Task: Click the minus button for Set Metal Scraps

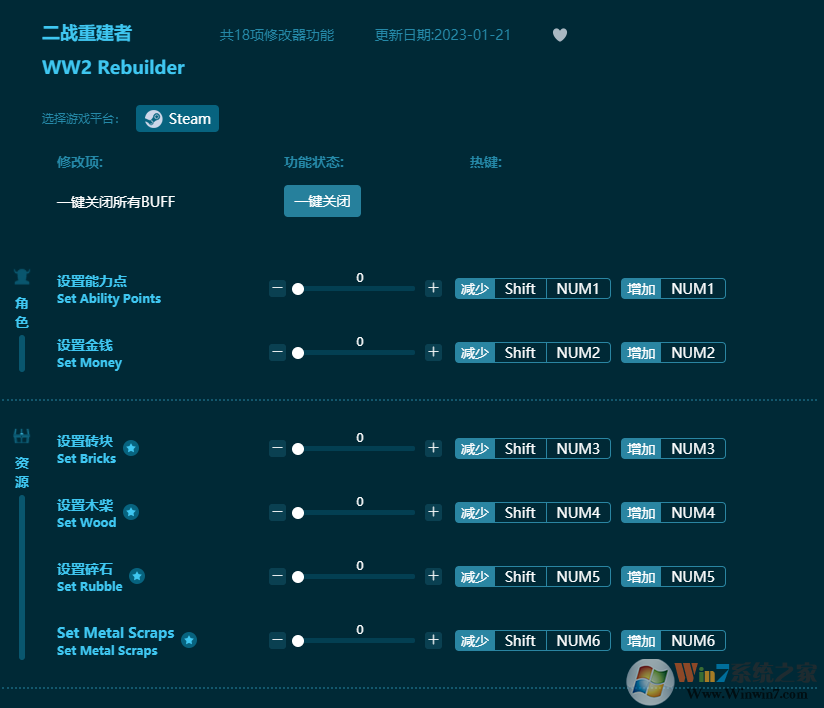Action: (277, 641)
